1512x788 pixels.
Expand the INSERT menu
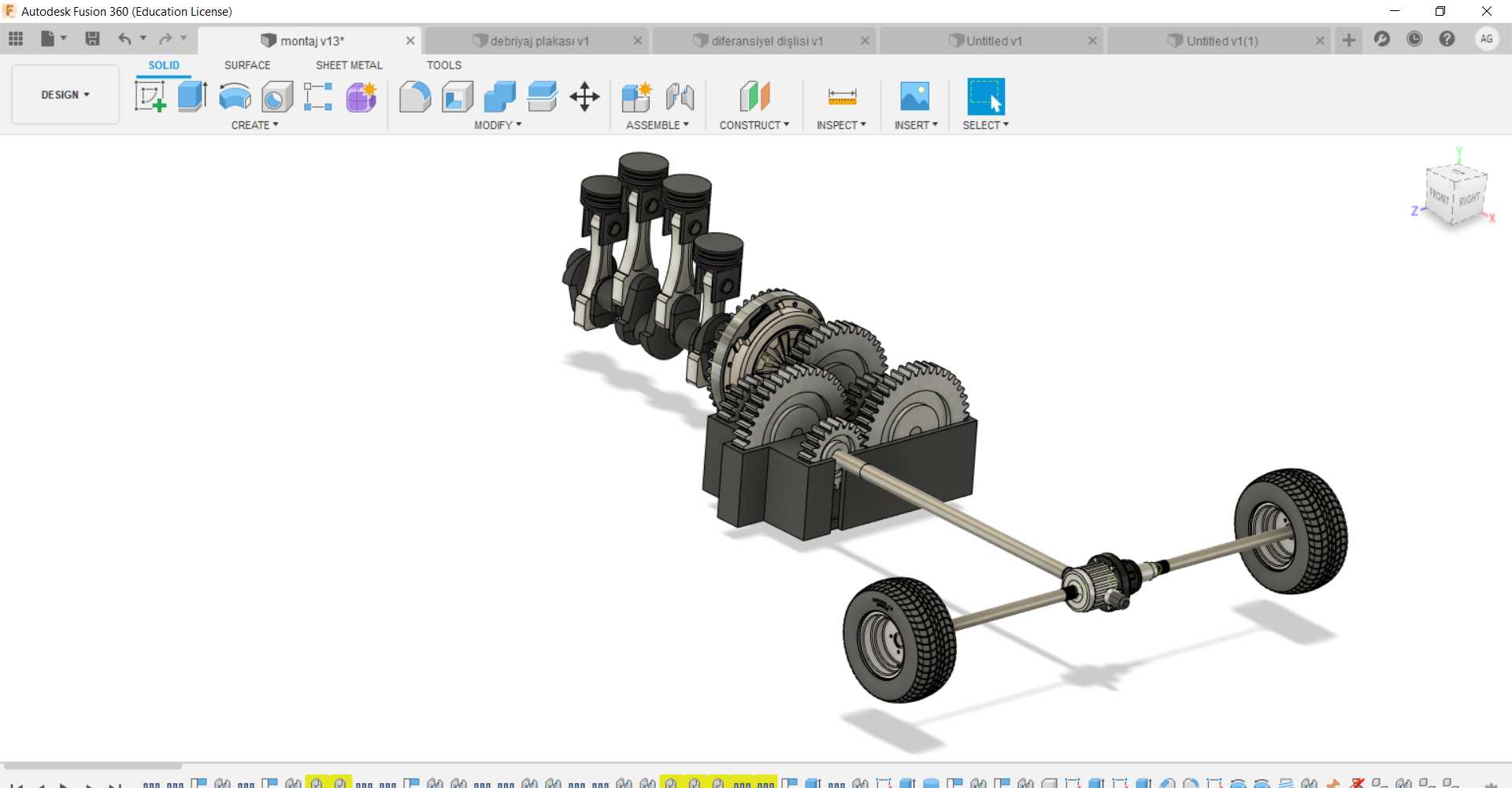916,125
